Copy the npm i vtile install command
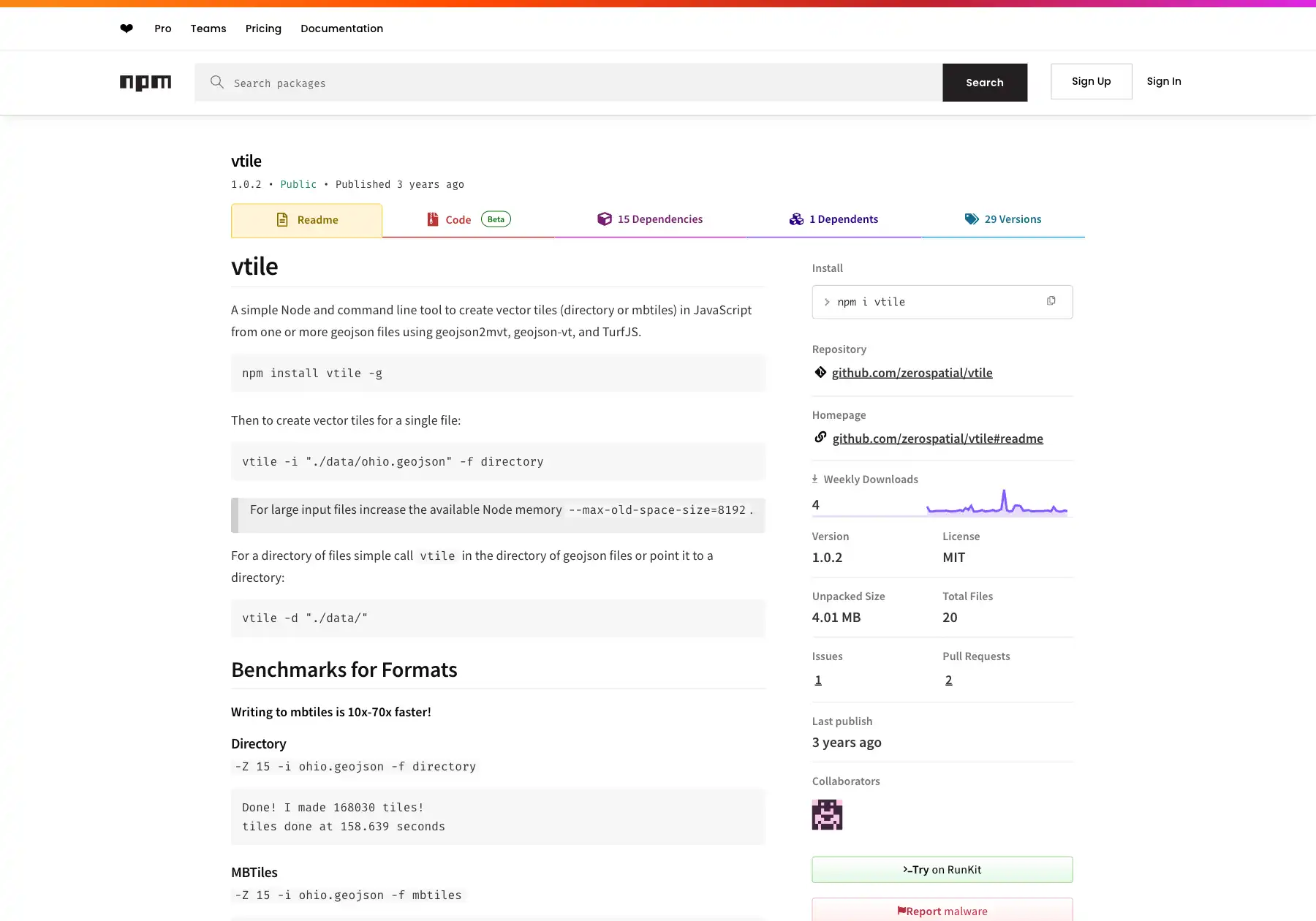Screen dimensions: 1316x921 (x=1051, y=301)
